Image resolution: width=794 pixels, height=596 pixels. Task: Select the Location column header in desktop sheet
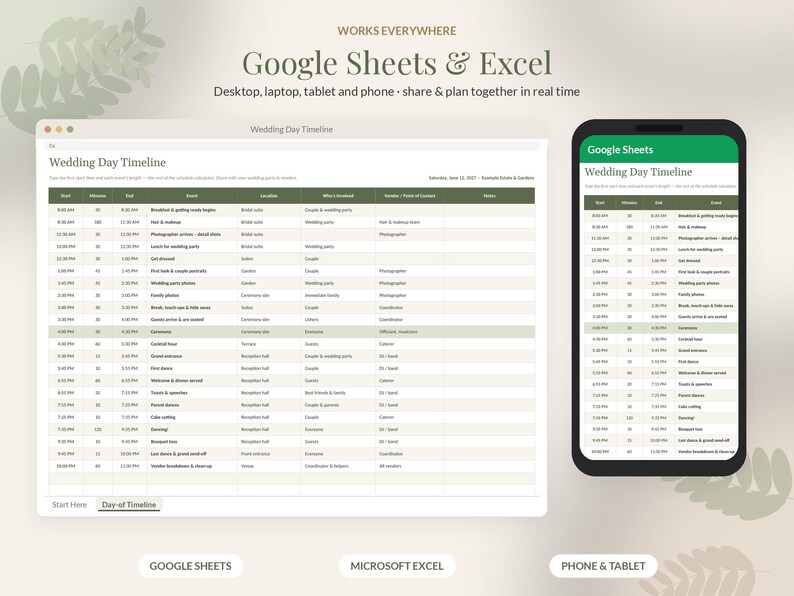(269, 195)
